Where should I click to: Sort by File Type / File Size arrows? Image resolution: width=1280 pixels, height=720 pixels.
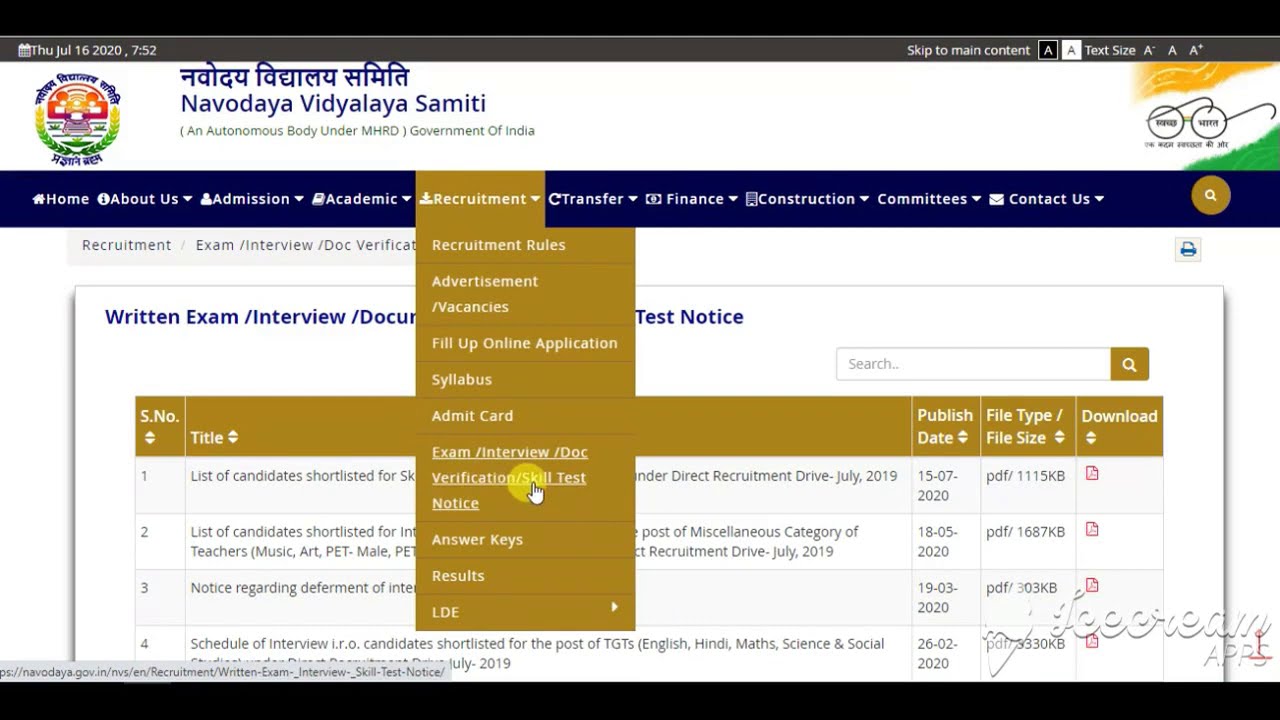tap(1059, 438)
